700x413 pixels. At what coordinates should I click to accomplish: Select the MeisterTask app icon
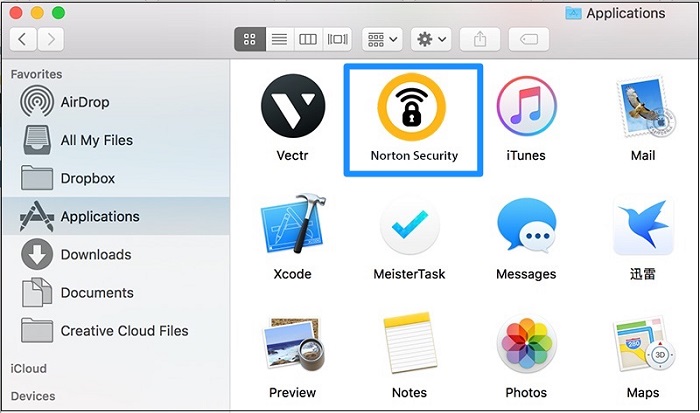(409, 225)
